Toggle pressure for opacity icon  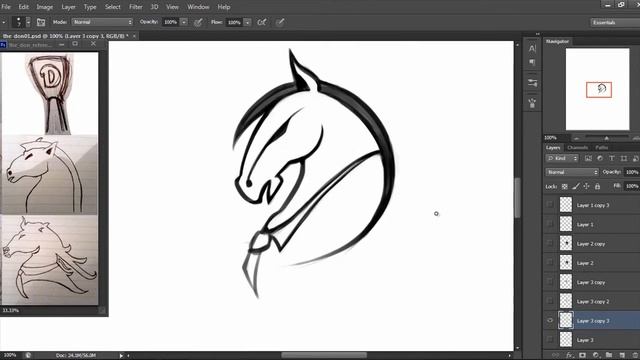coord(198,22)
